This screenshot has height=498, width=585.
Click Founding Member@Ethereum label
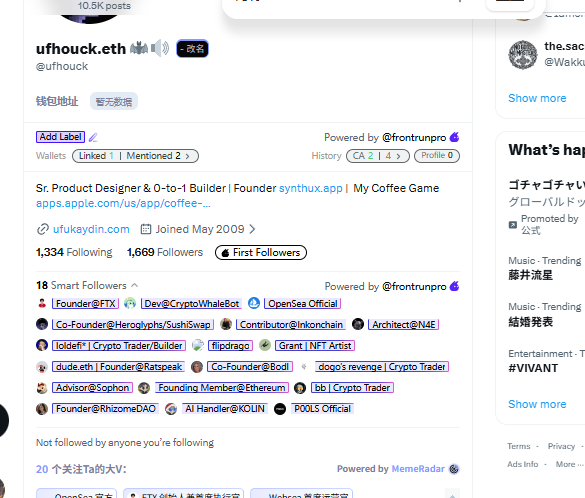click(222, 388)
